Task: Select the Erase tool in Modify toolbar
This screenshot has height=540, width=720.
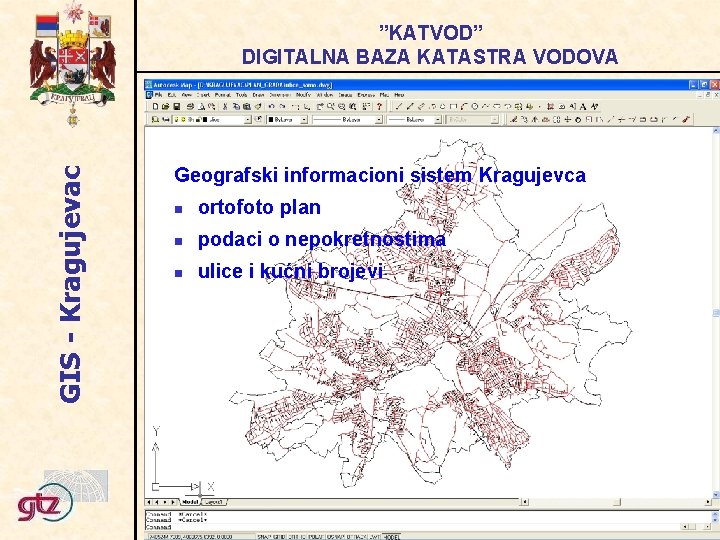Action: point(513,119)
